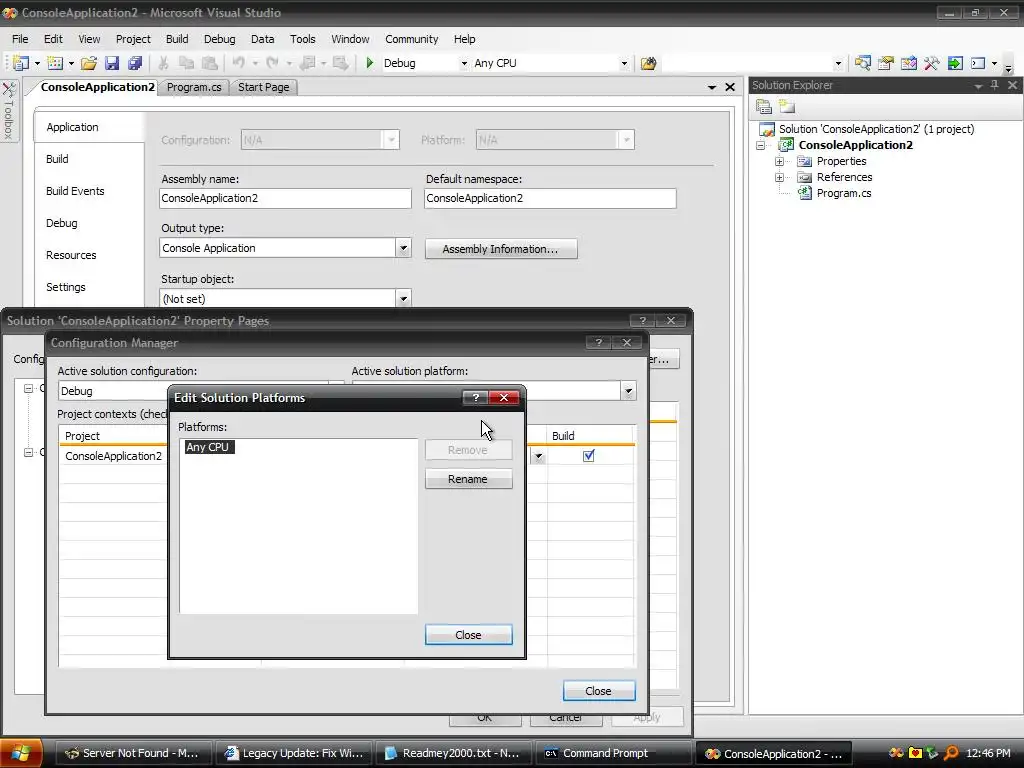The width and height of the screenshot is (1024, 768).
Task: Click the help button in Configuration Manager title bar
Action: 598,343
